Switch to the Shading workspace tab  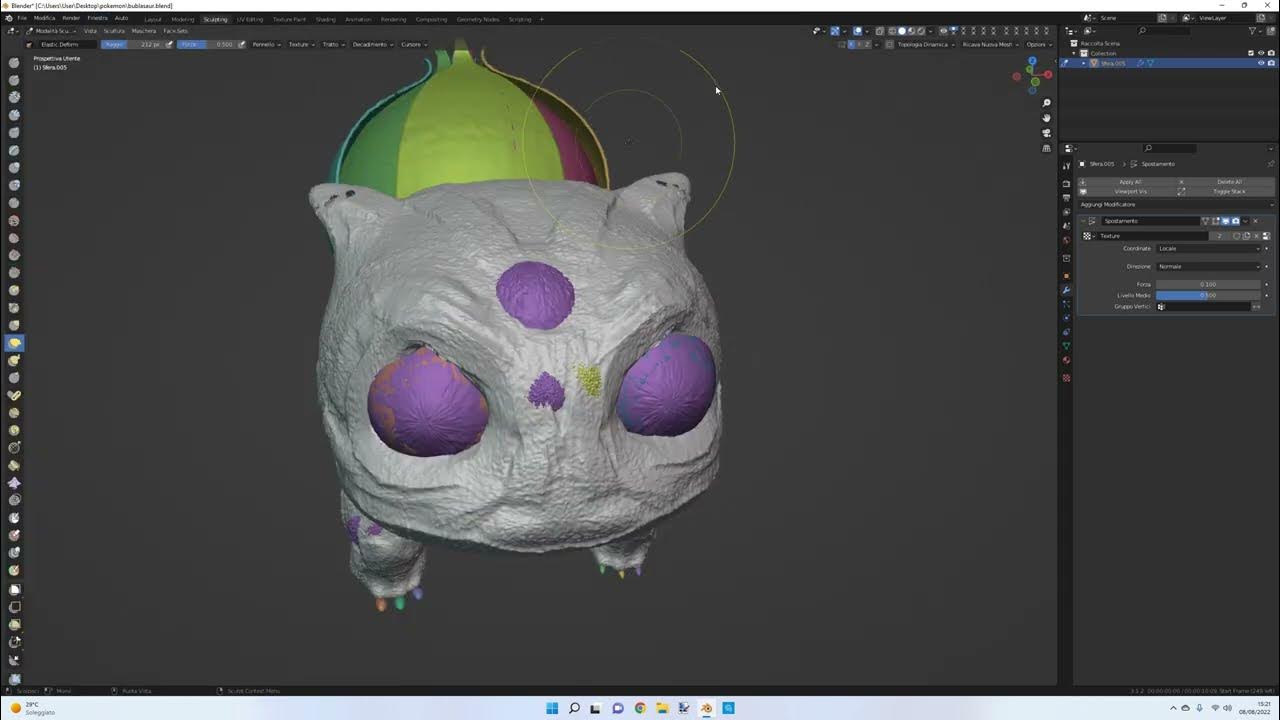pos(326,19)
